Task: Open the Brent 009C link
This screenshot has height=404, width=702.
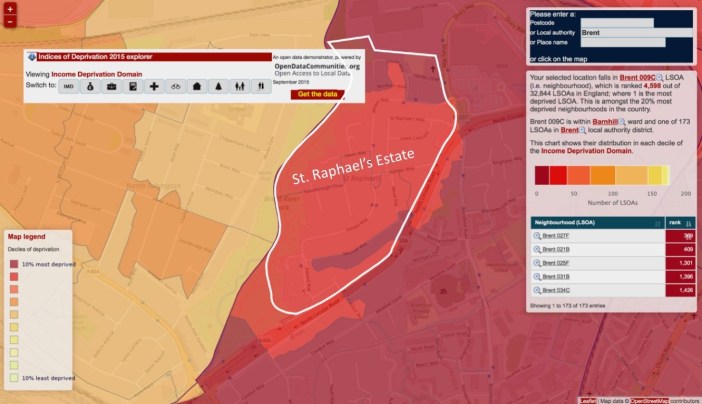Action: pos(636,77)
